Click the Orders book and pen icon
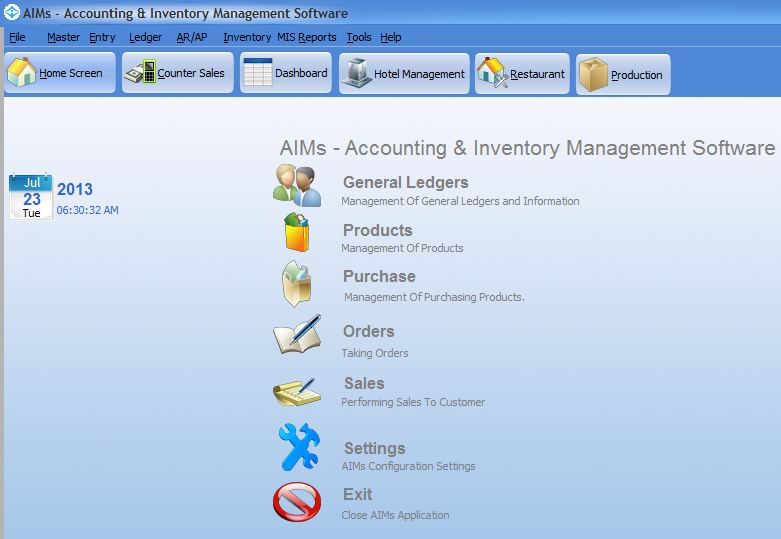 pos(297,334)
